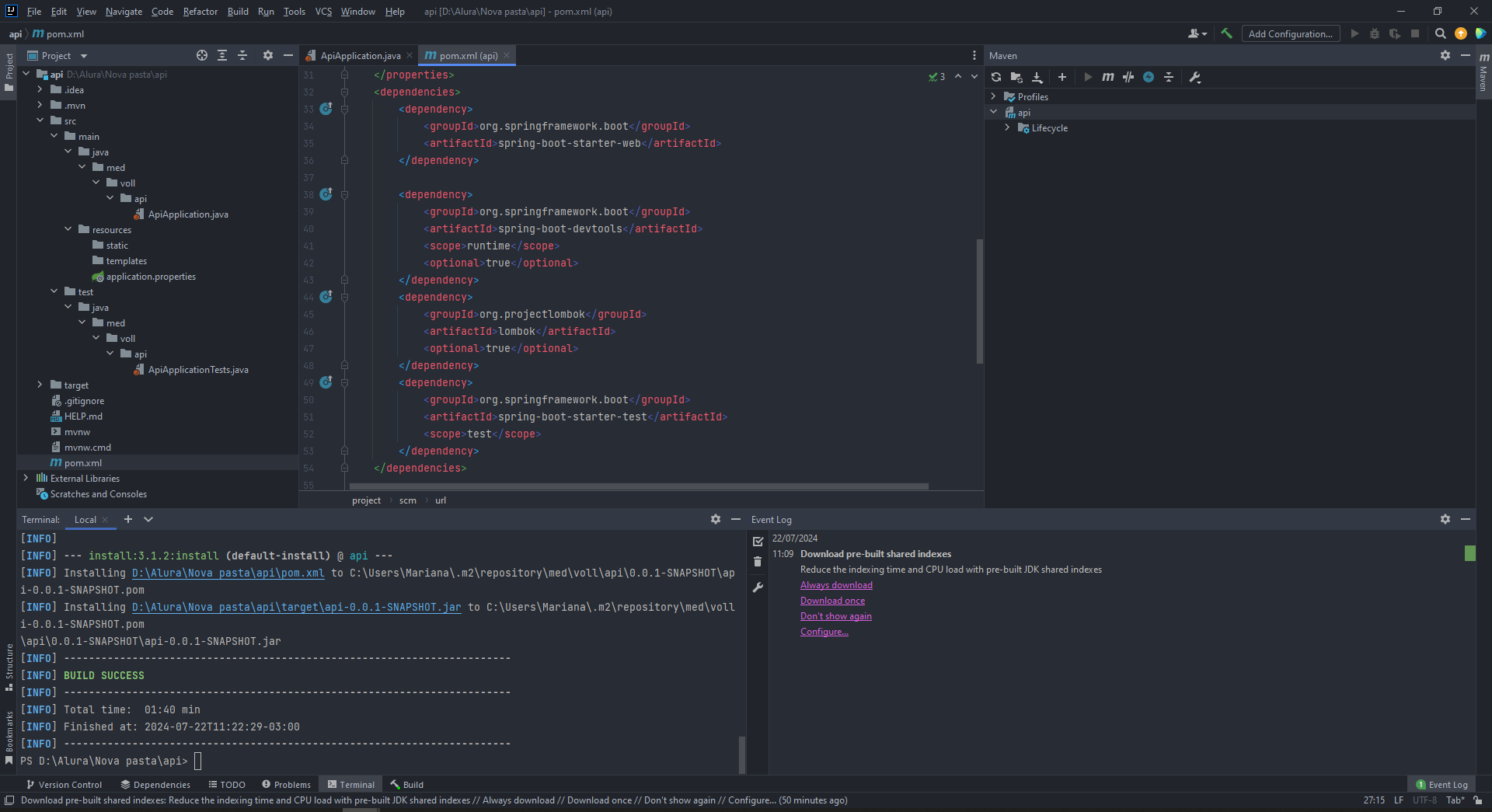
Task: Close the Local terminal tab
Action: tap(105, 520)
